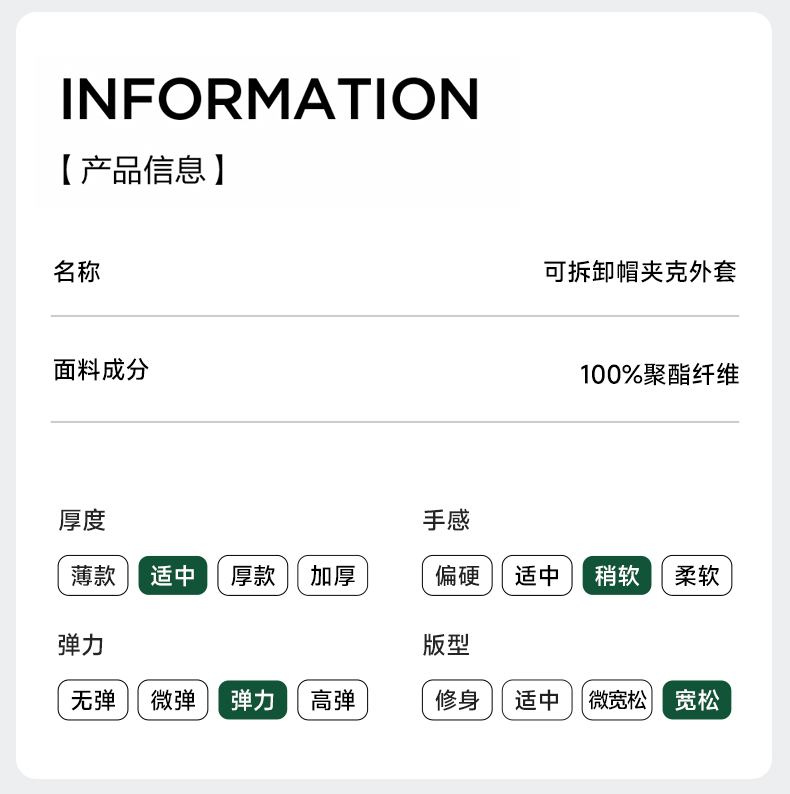Select 适中 under 手感
The image size is (790, 794).
point(537,576)
